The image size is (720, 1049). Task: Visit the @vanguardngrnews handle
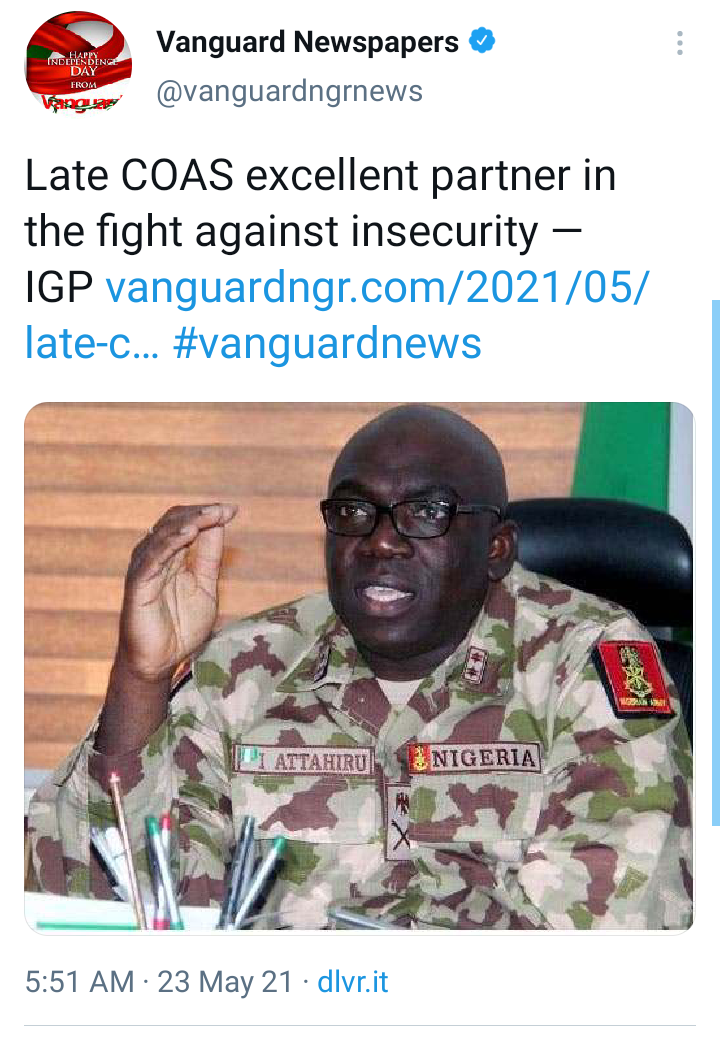point(289,91)
